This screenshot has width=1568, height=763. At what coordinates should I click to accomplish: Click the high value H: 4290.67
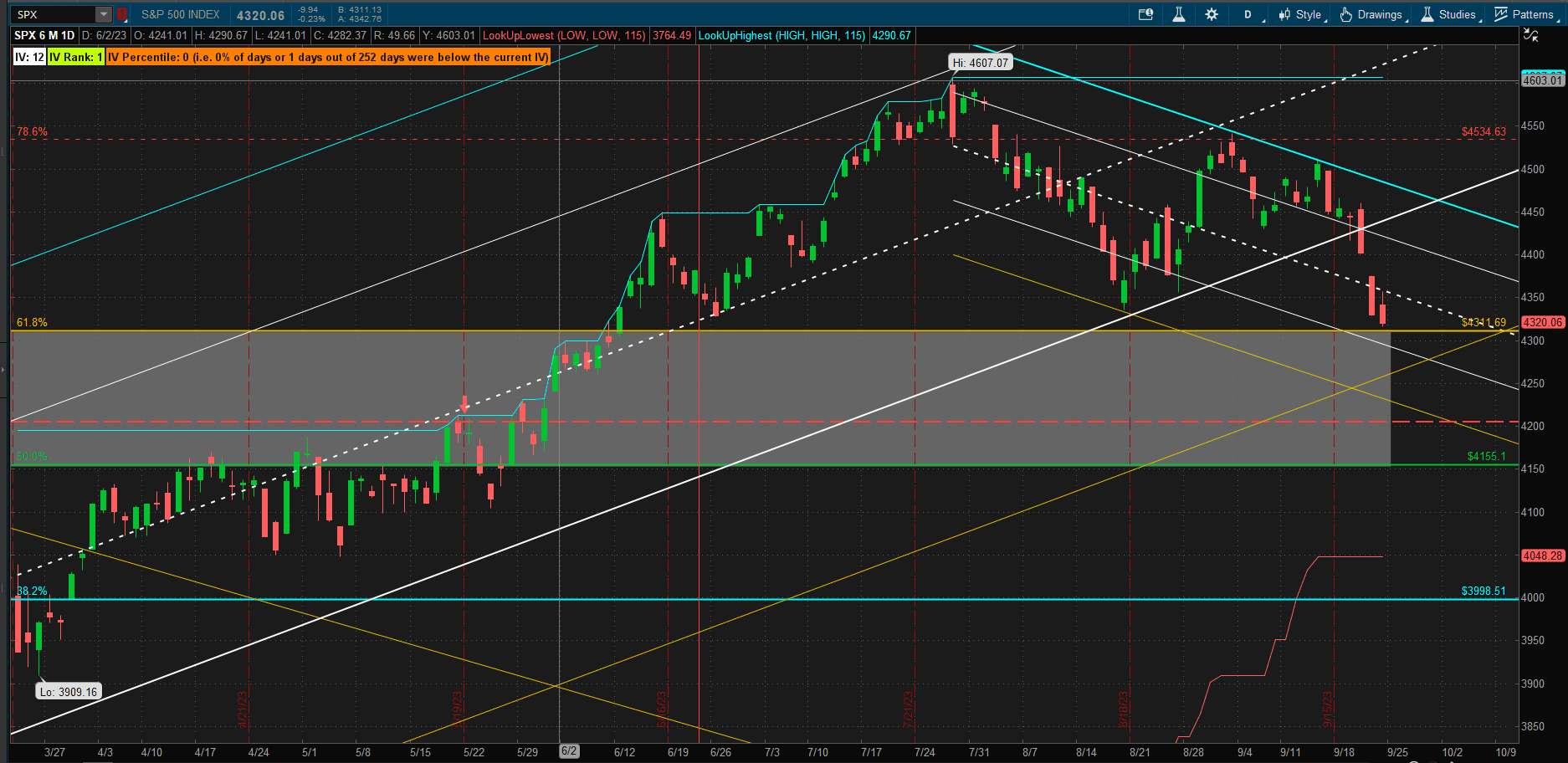[222, 35]
